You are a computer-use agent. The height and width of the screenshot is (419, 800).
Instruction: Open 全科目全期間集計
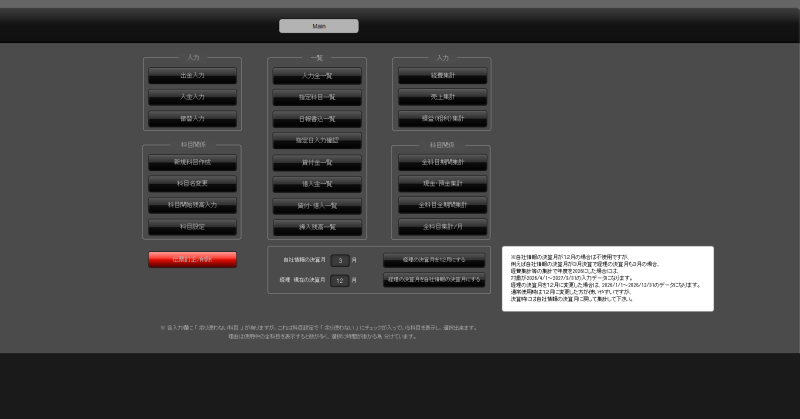click(x=442, y=205)
